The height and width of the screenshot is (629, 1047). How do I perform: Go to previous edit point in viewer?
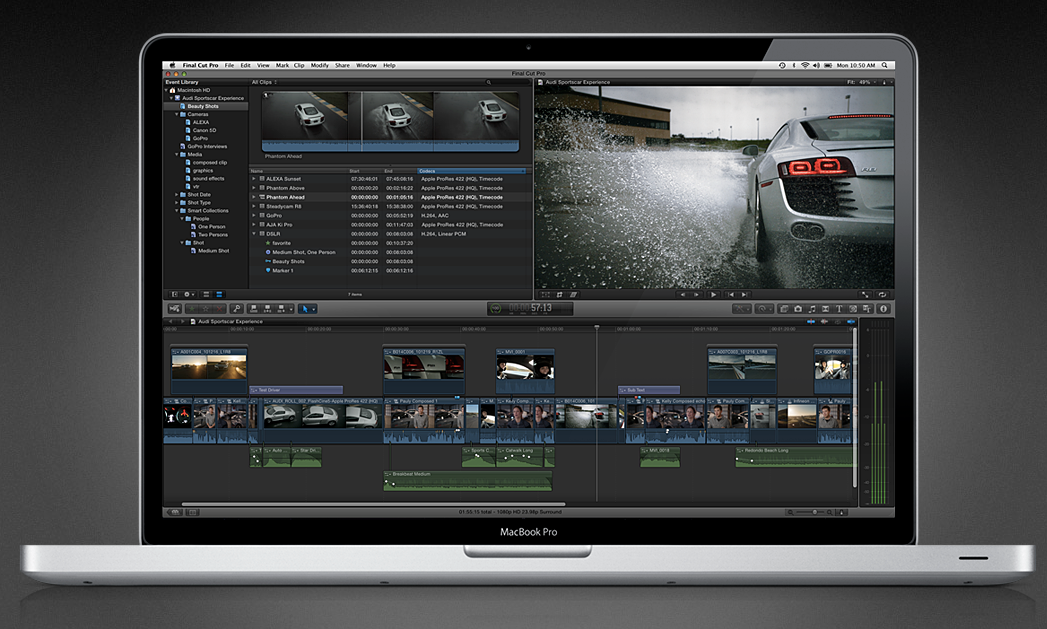coord(731,294)
